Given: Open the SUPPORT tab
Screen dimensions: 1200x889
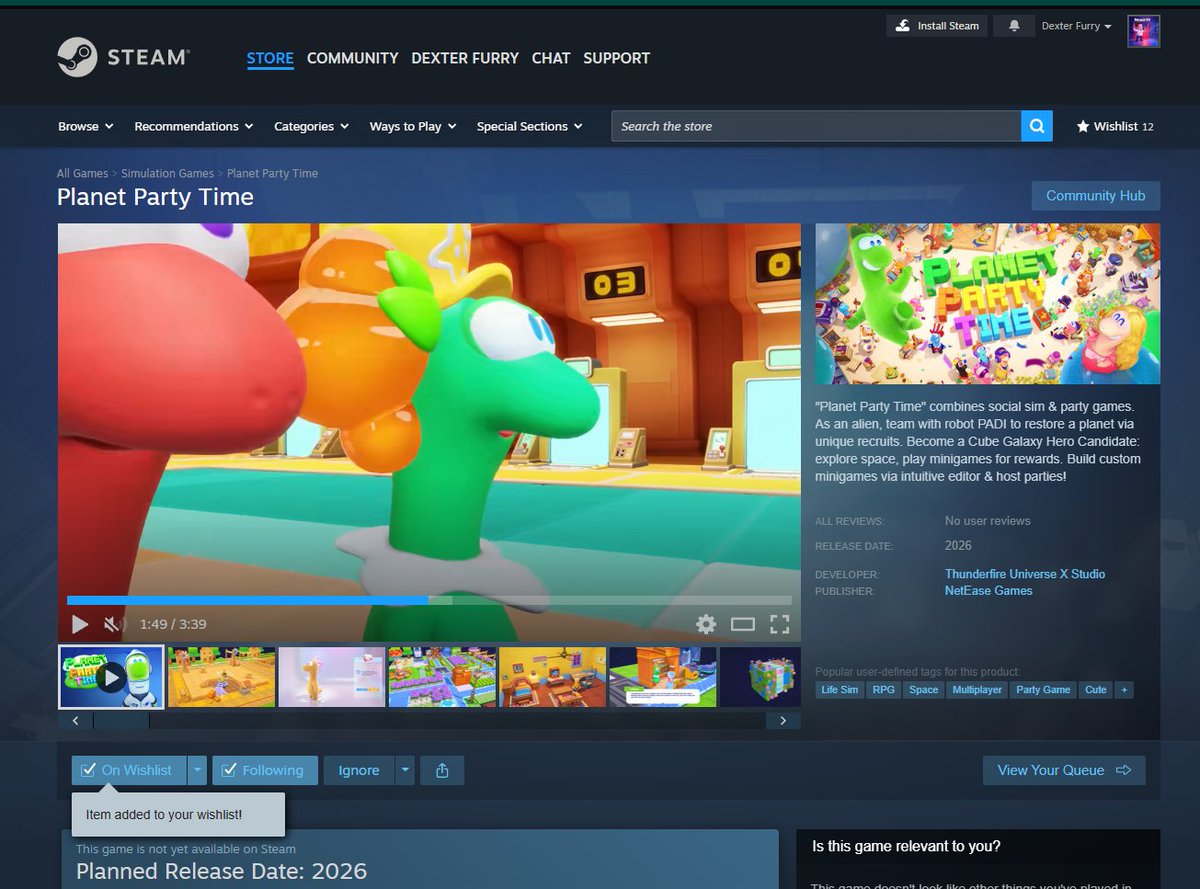Looking at the screenshot, I should 616,58.
